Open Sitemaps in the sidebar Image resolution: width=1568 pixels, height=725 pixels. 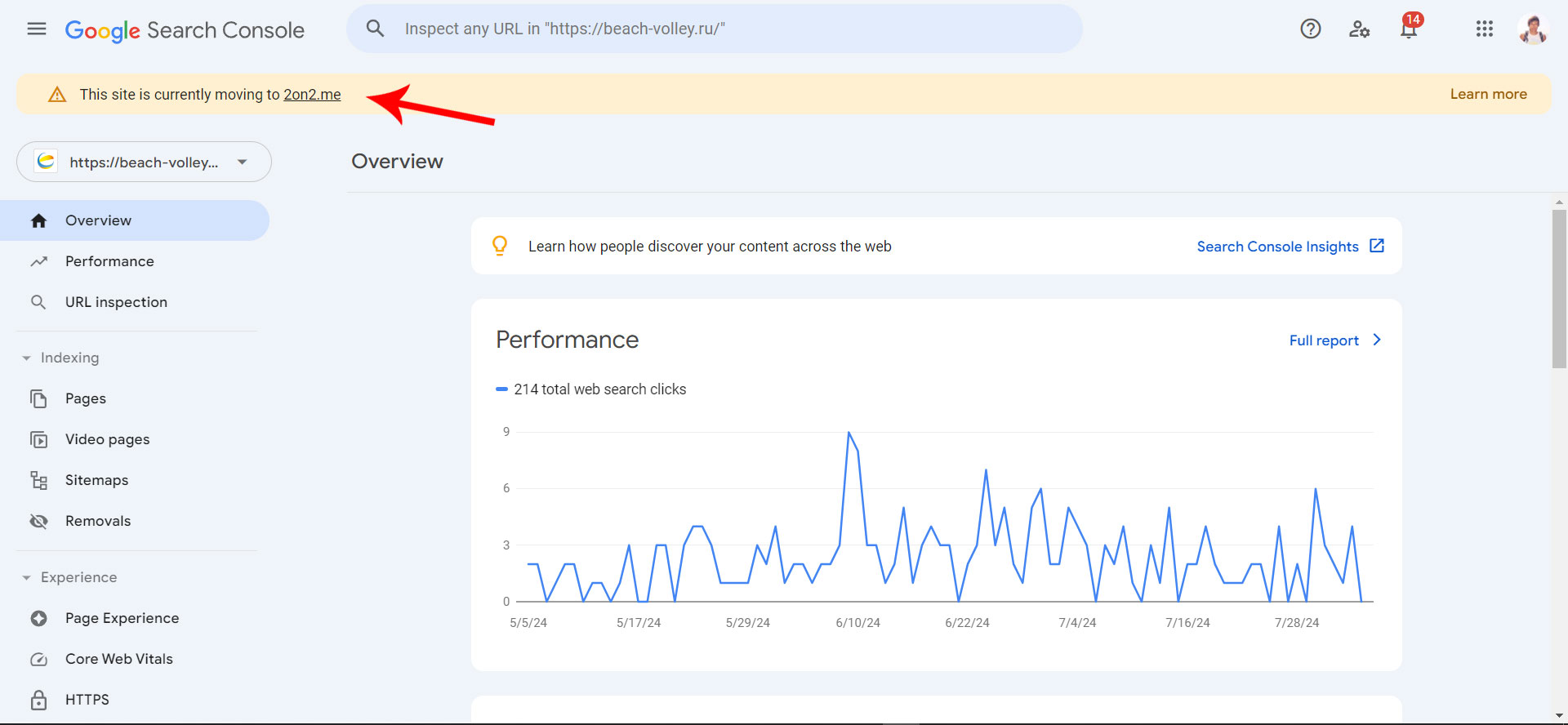[96, 480]
